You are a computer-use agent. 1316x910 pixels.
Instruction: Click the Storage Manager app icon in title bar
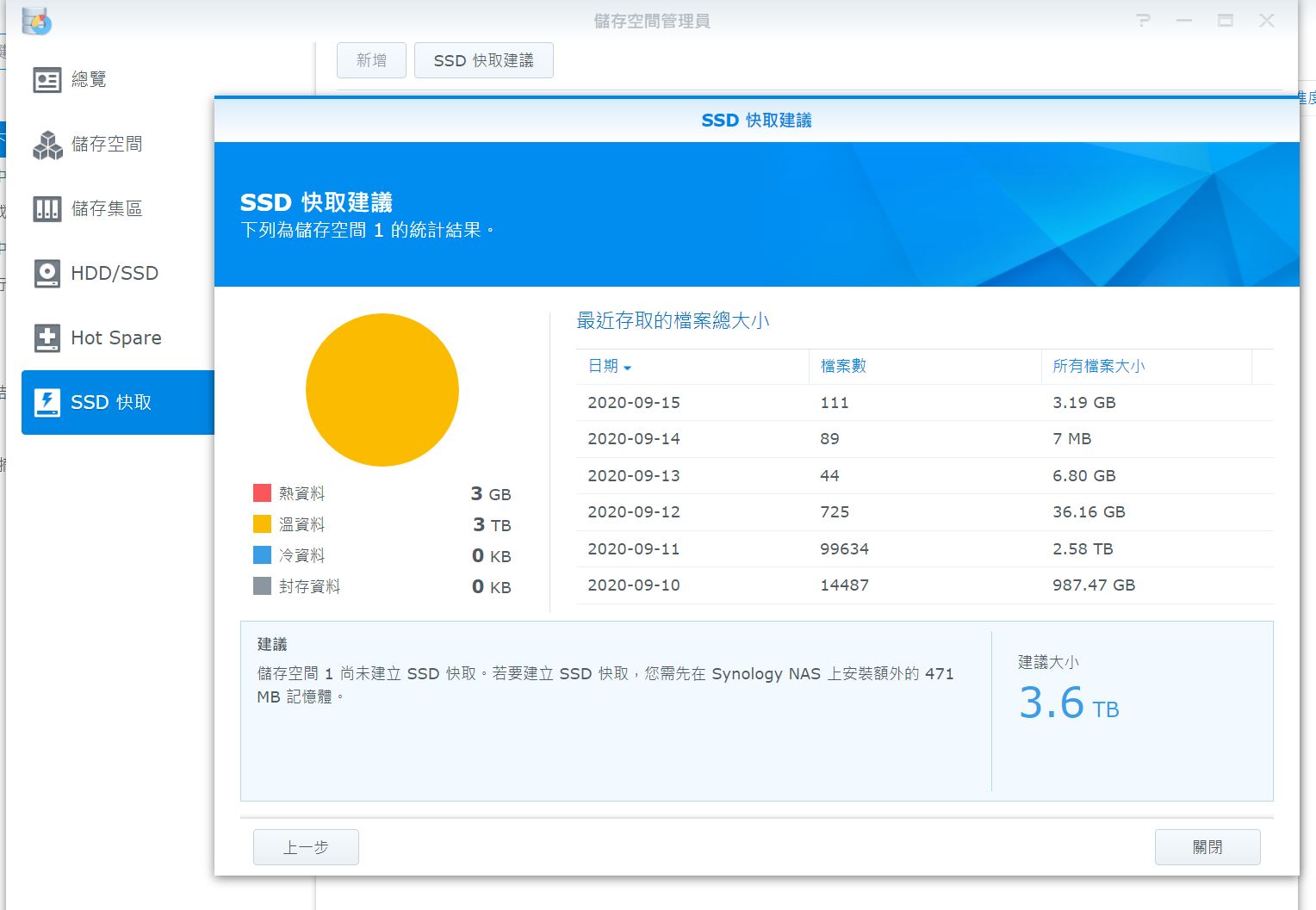point(36,21)
